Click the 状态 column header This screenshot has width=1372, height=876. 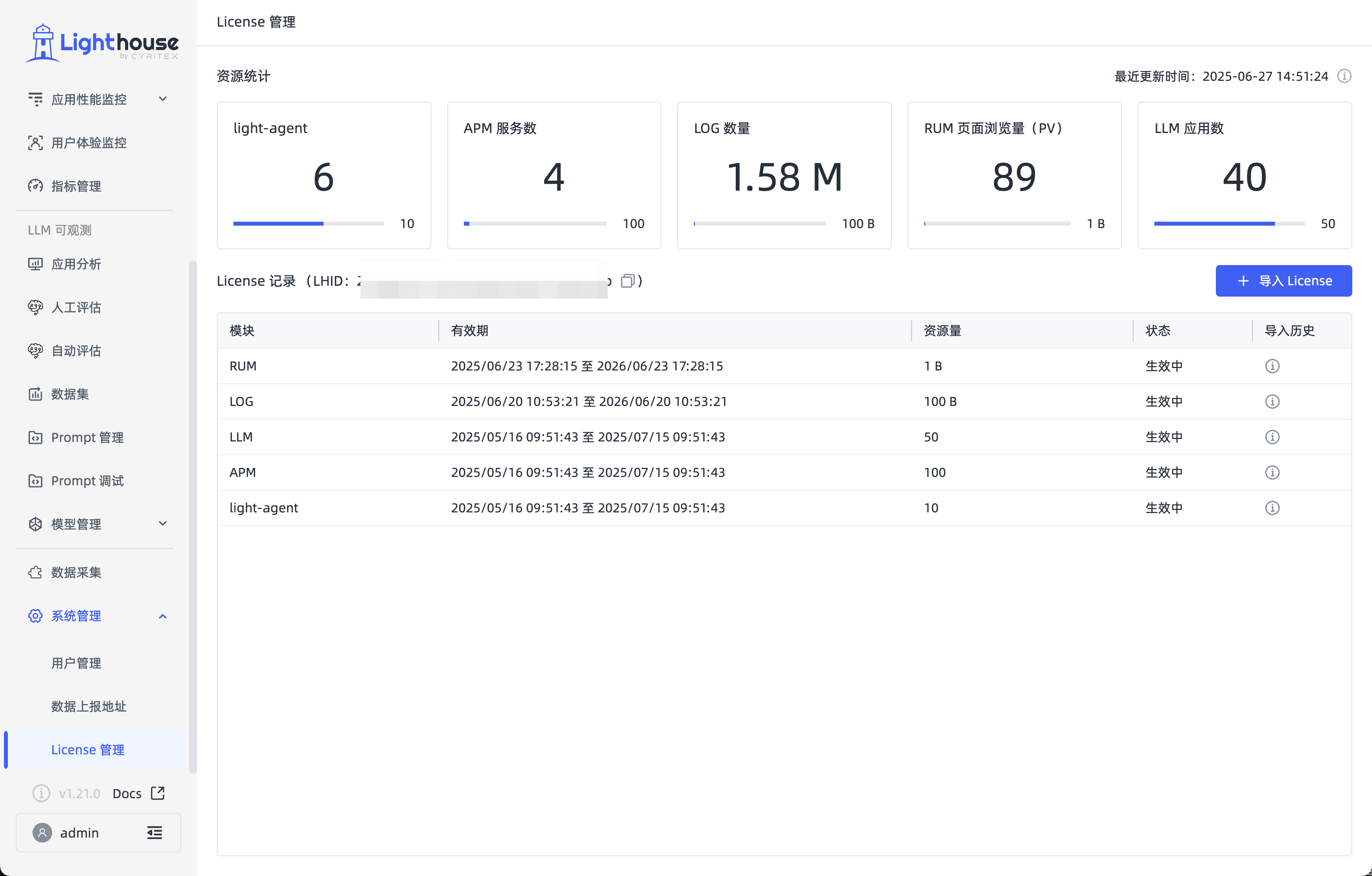tap(1158, 331)
